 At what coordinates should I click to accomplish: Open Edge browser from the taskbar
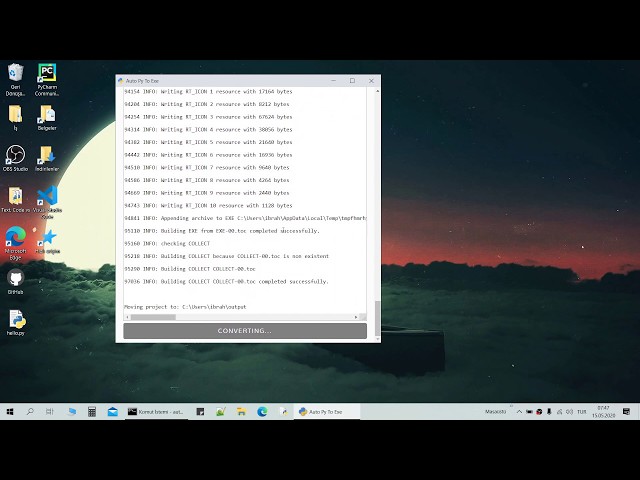(x=262, y=411)
